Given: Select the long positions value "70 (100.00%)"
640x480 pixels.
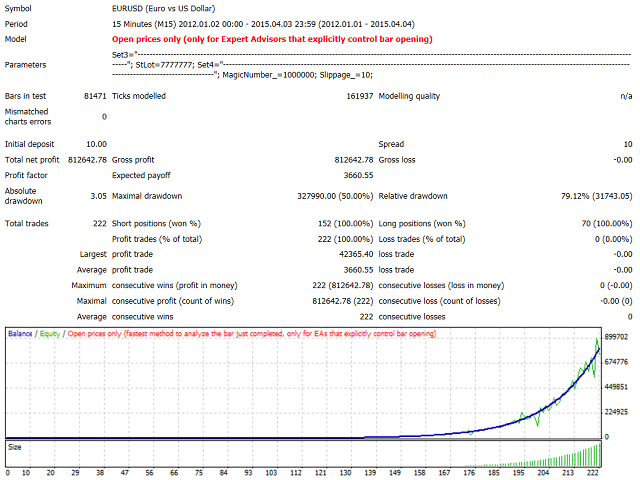Looking at the screenshot, I should coord(607,224).
